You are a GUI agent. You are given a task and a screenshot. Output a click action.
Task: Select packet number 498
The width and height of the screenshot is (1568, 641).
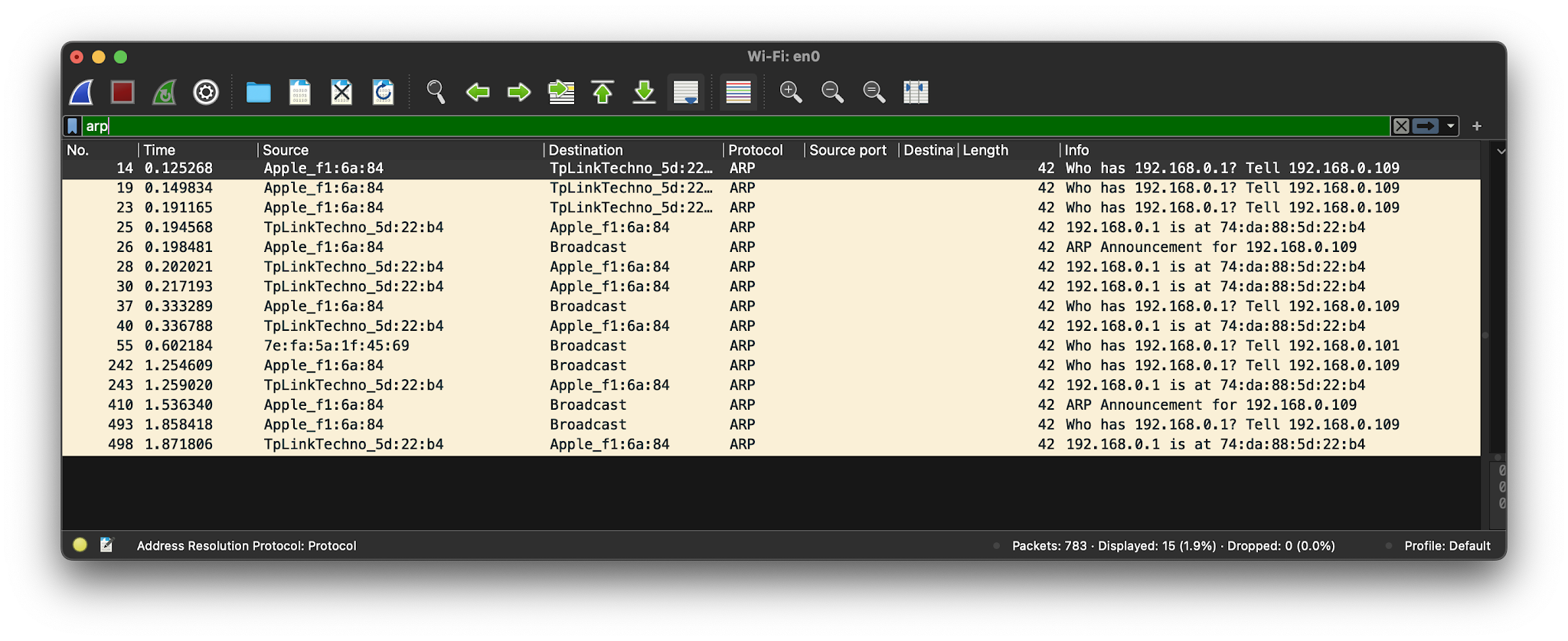click(771, 445)
